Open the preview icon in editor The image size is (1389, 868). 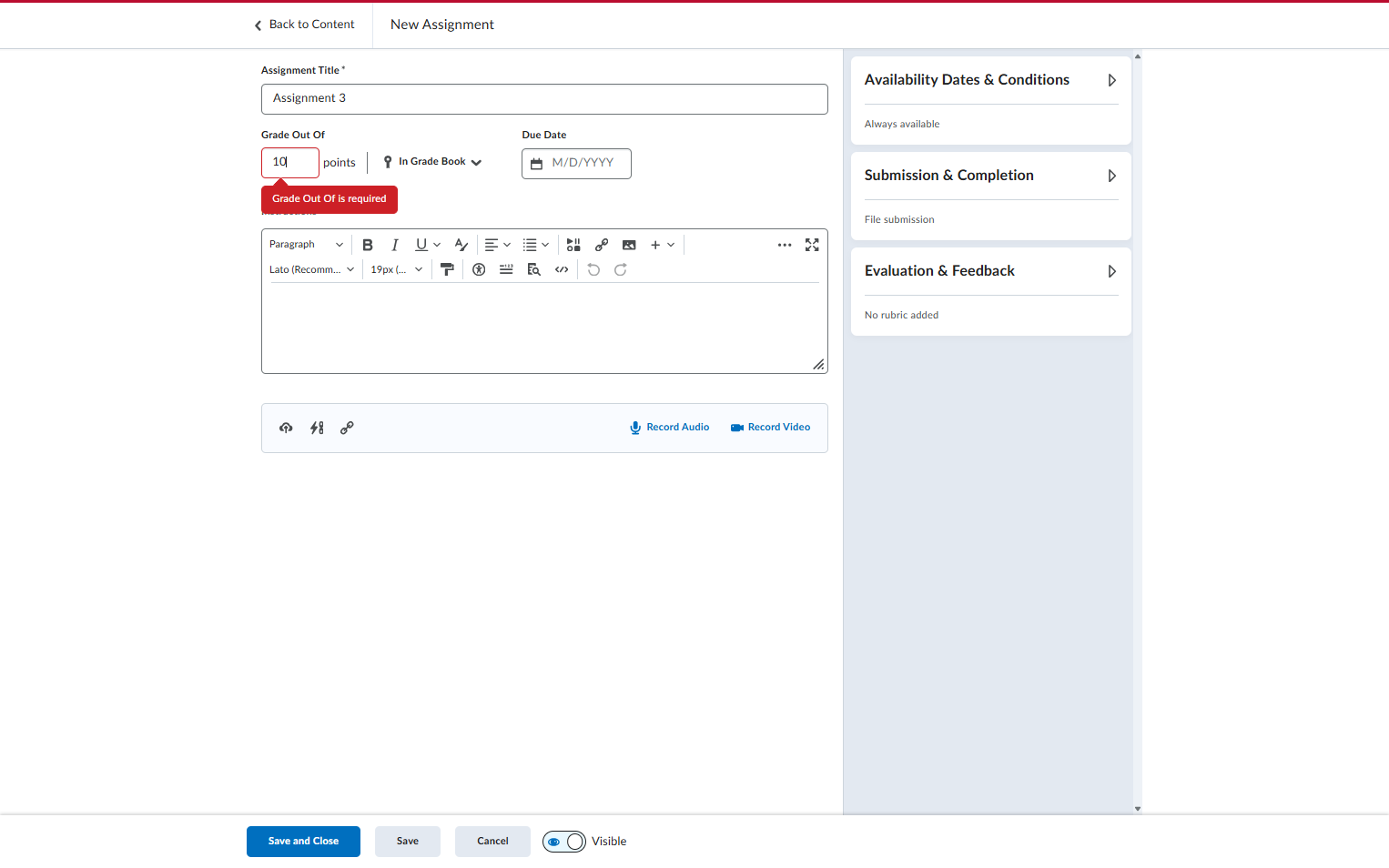tap(534, 269)
